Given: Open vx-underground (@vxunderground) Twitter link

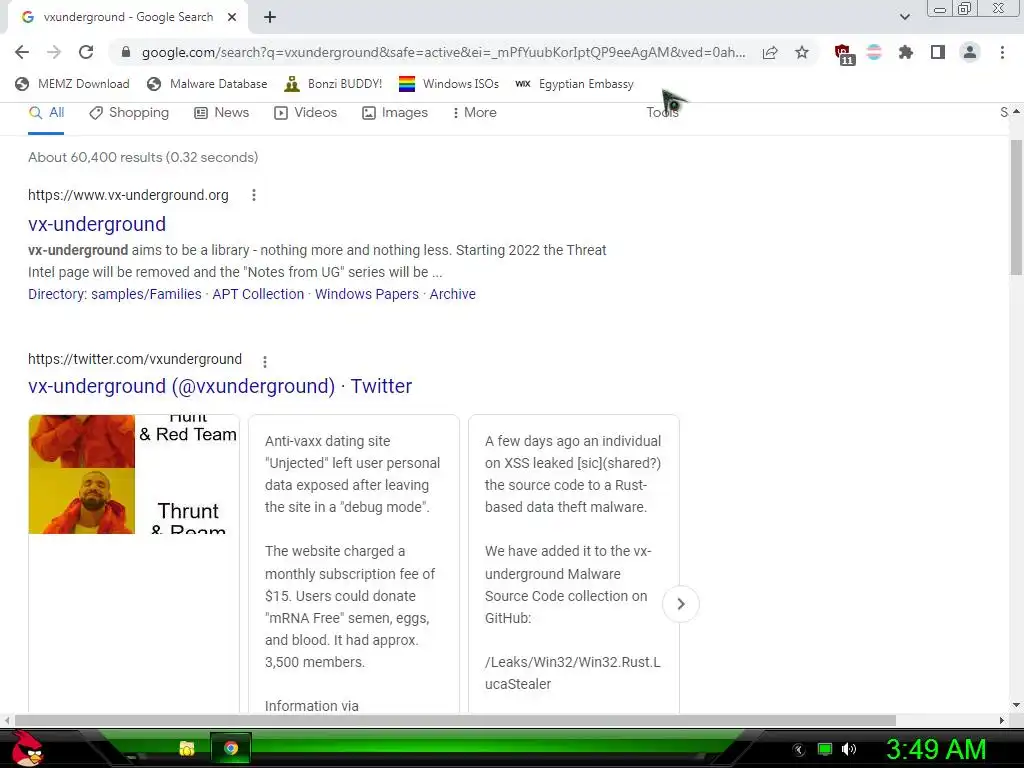Looking at the screenshot, I should pyautogui.click(x=219, y=386).
